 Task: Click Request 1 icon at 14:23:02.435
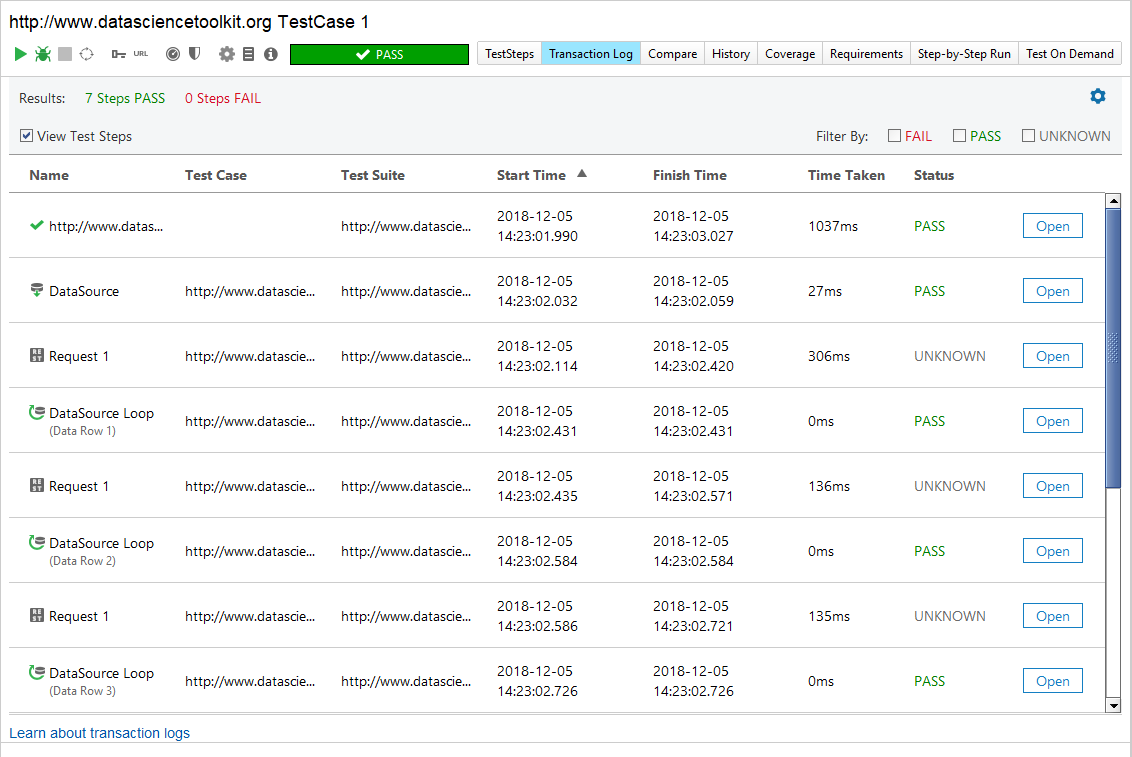click(x=37, y=485)
